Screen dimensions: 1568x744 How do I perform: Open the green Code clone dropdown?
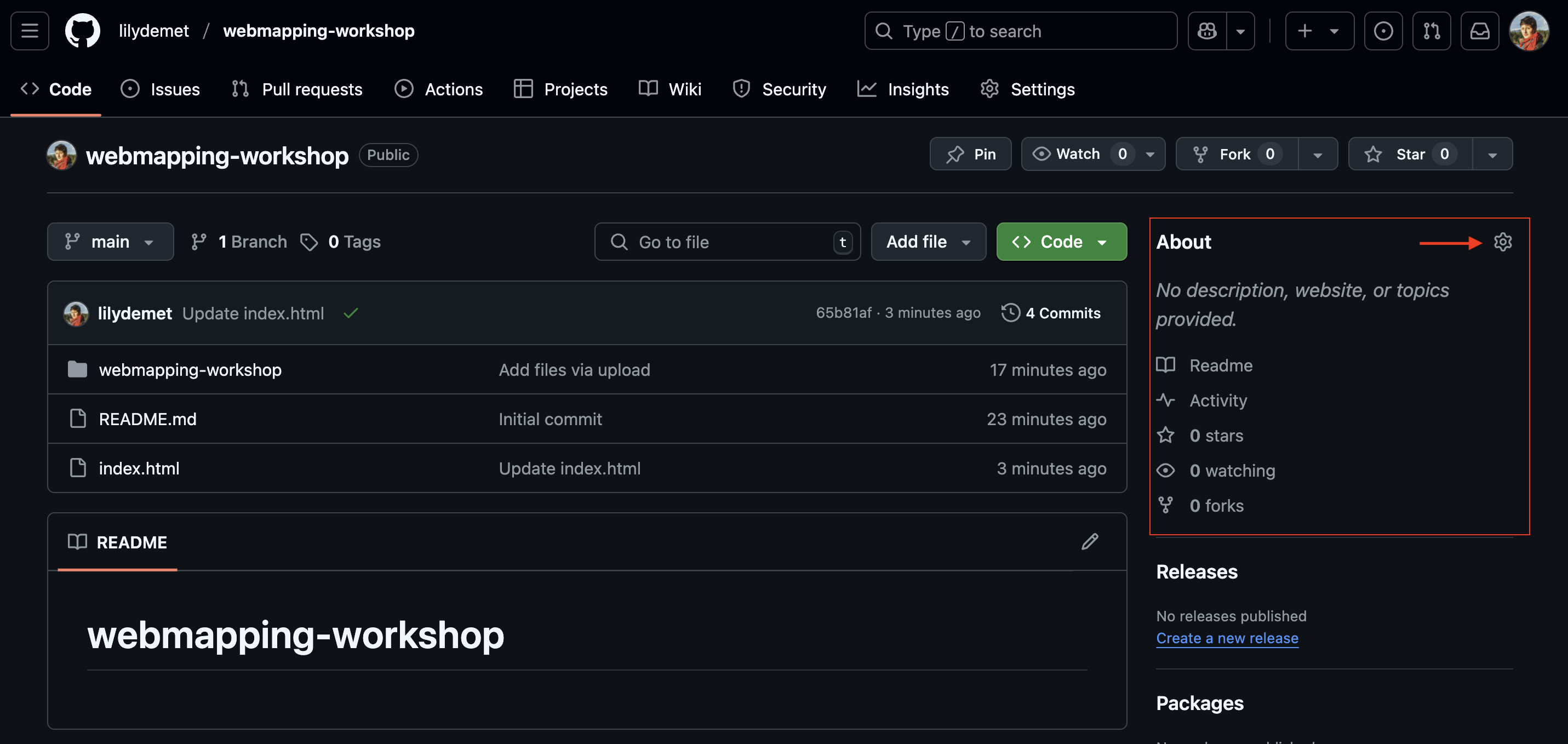click(1061, 242)
